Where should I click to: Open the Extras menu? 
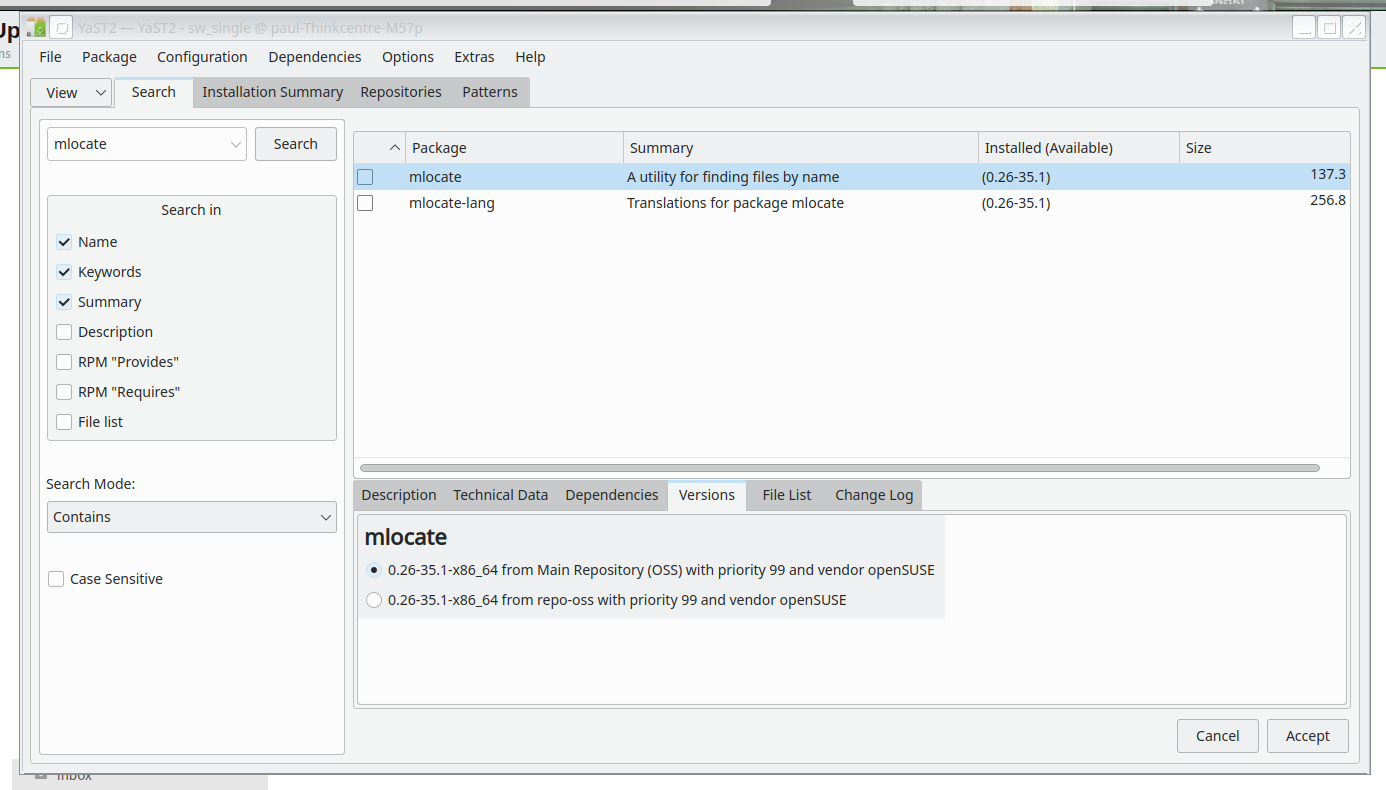pyautogui.click(x=474, y=57)
